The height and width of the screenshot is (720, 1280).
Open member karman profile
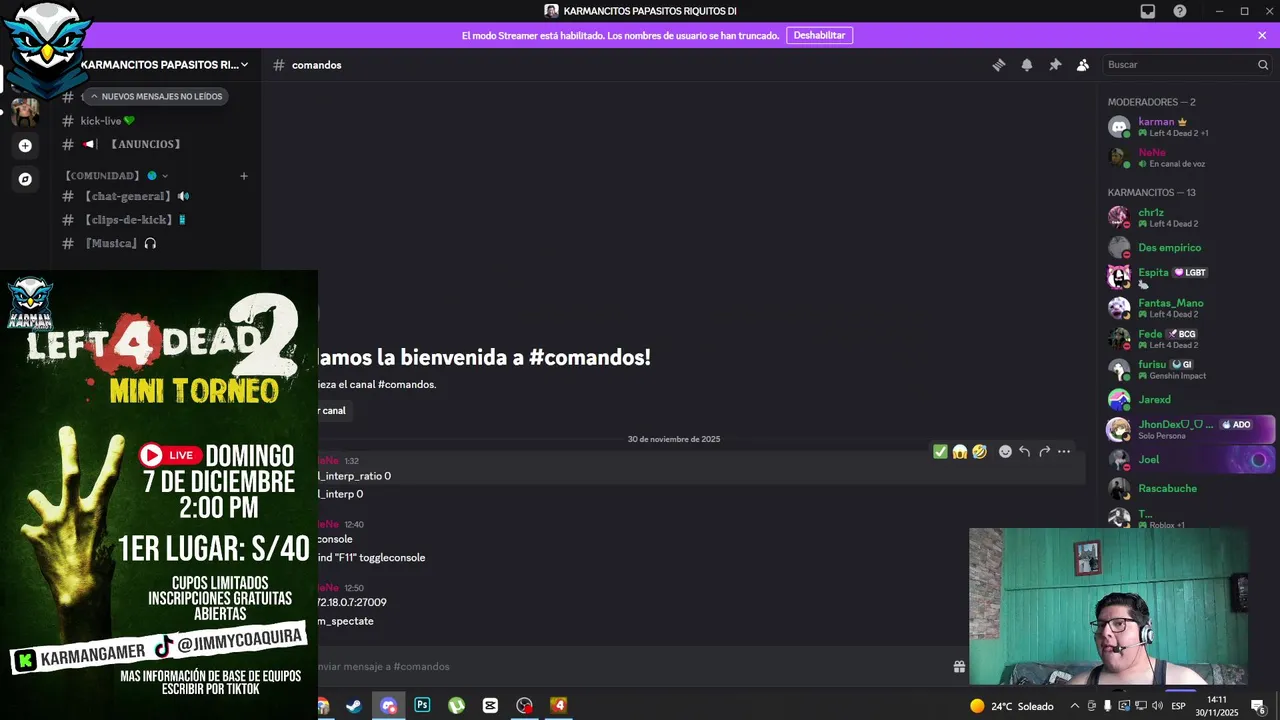[1188, 127]
